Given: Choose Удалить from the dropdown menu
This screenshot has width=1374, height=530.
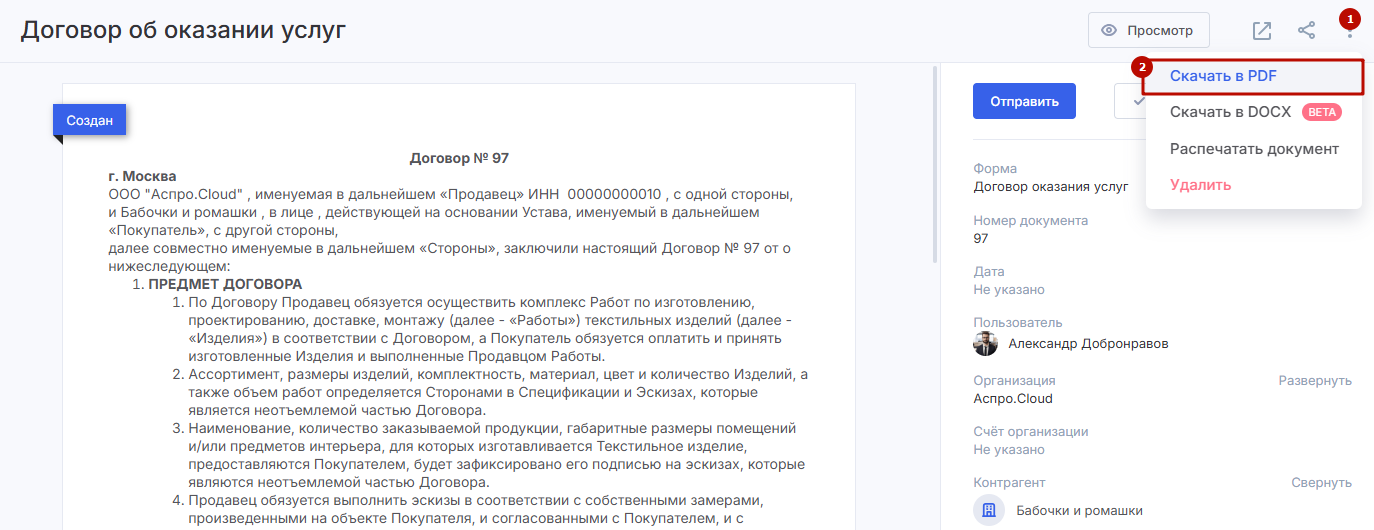Looking at the screenshot, I should click(1253, 185).
